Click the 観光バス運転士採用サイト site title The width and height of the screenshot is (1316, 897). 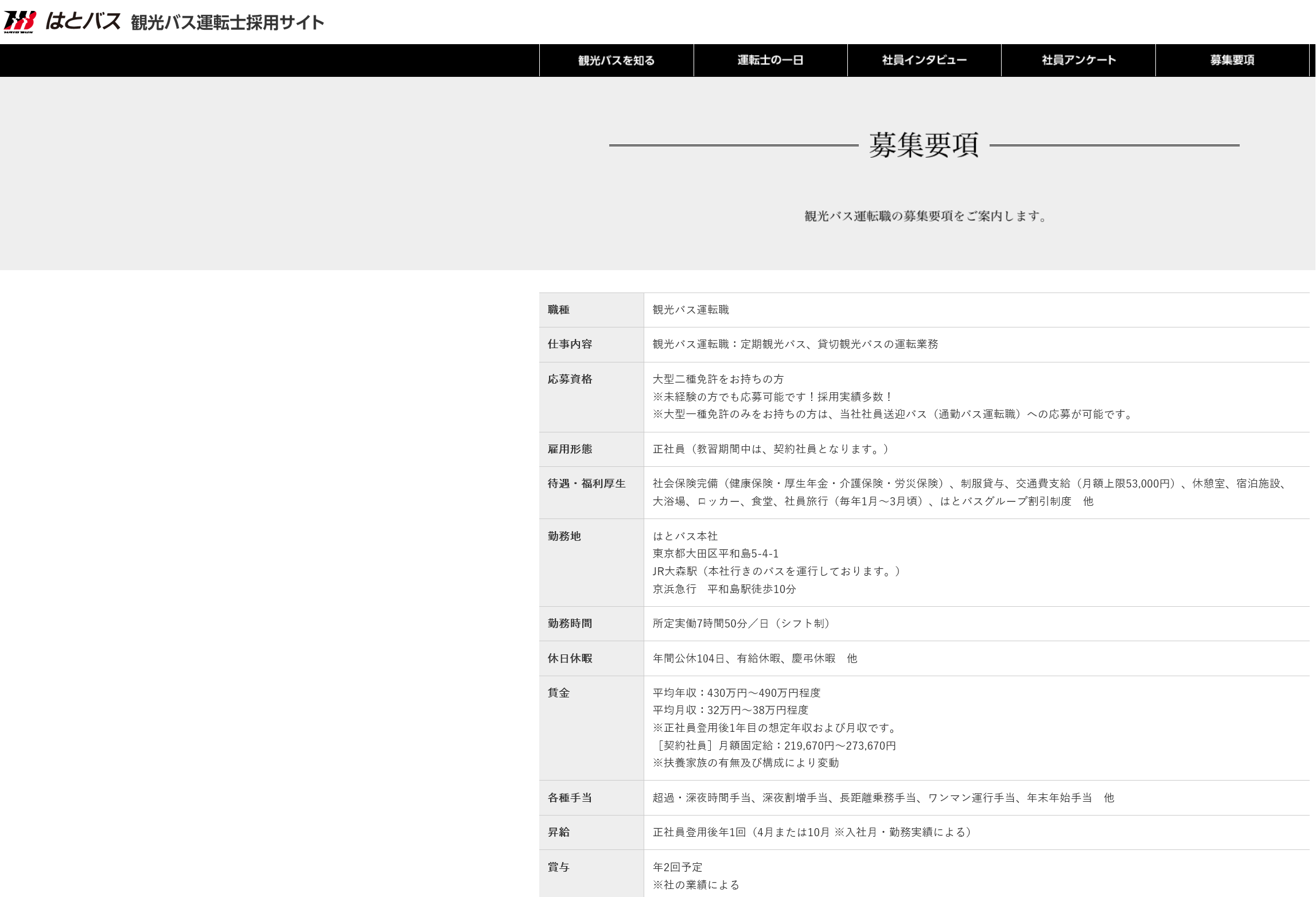227,23
